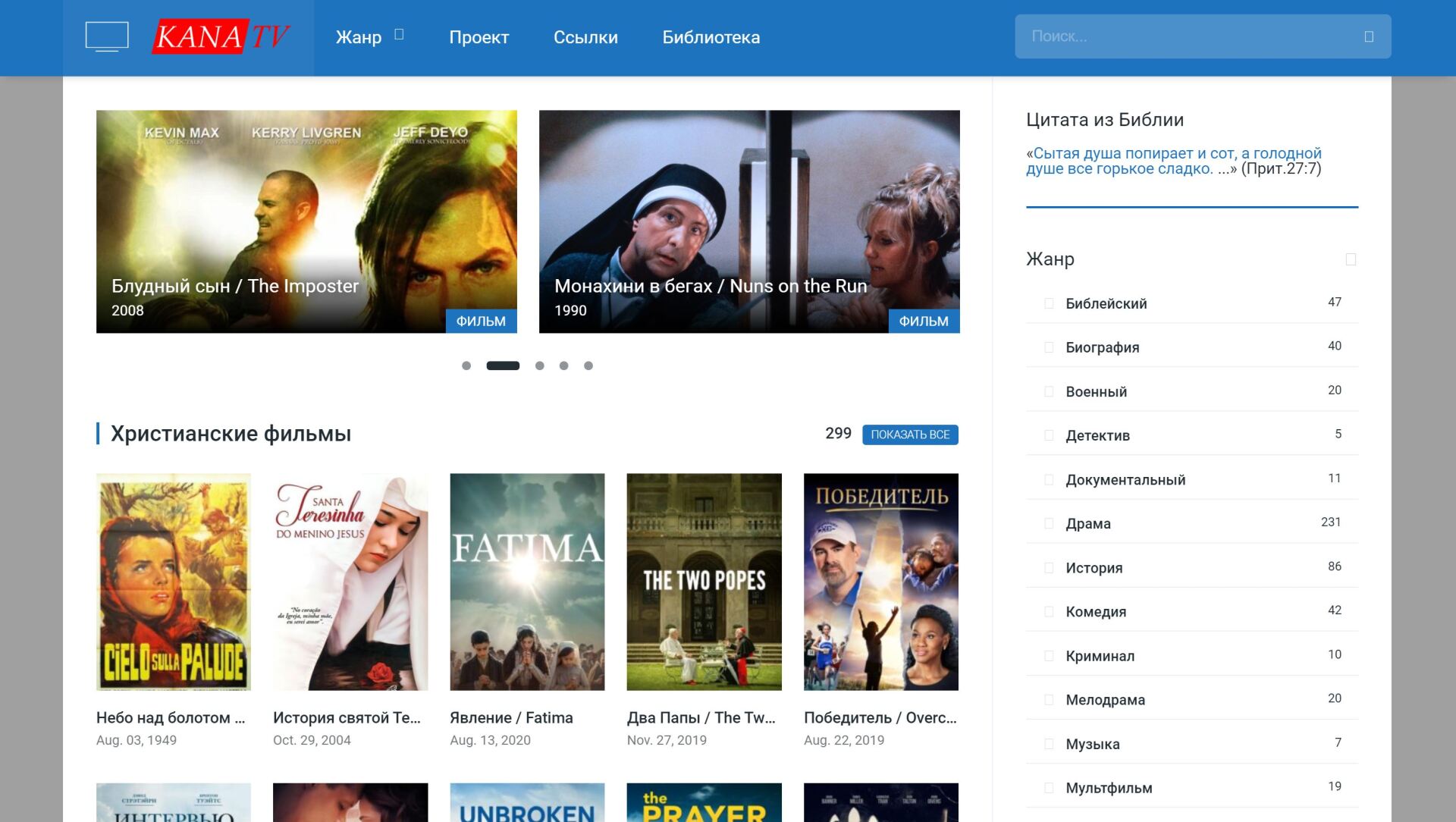The image size is (1456, 822).
Task: Open The Two Popes poster
Action: coord(704,582)
